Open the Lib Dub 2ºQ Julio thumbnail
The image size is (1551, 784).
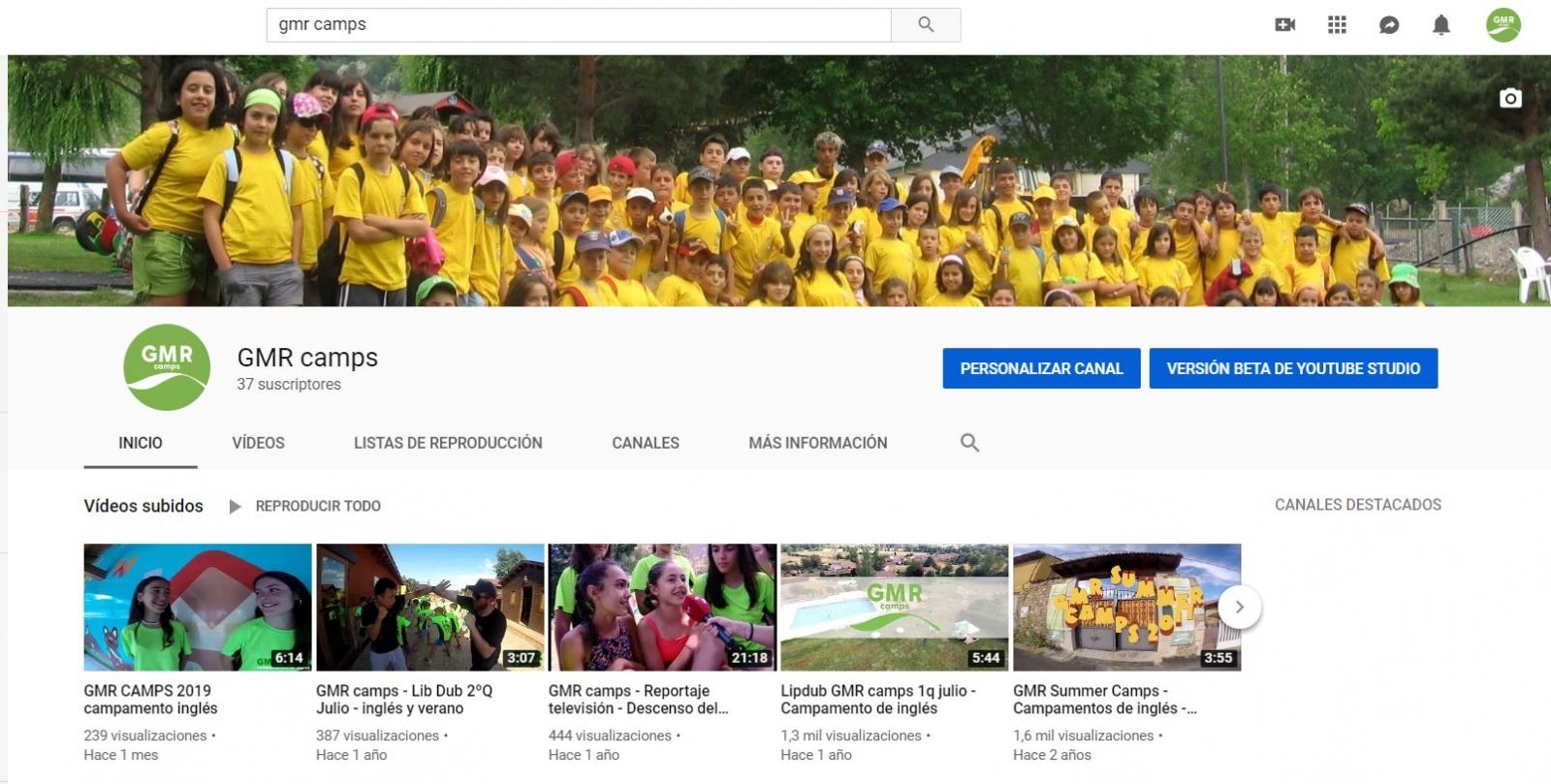[x=430, y=608]
